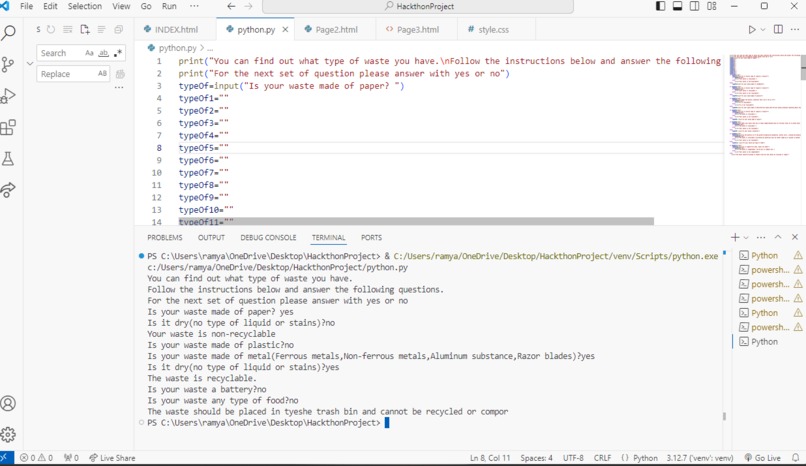Open the Manage gear icon
Image resolution: width=806 pixels, height=466 pixels.
click(x=8, y=435)
